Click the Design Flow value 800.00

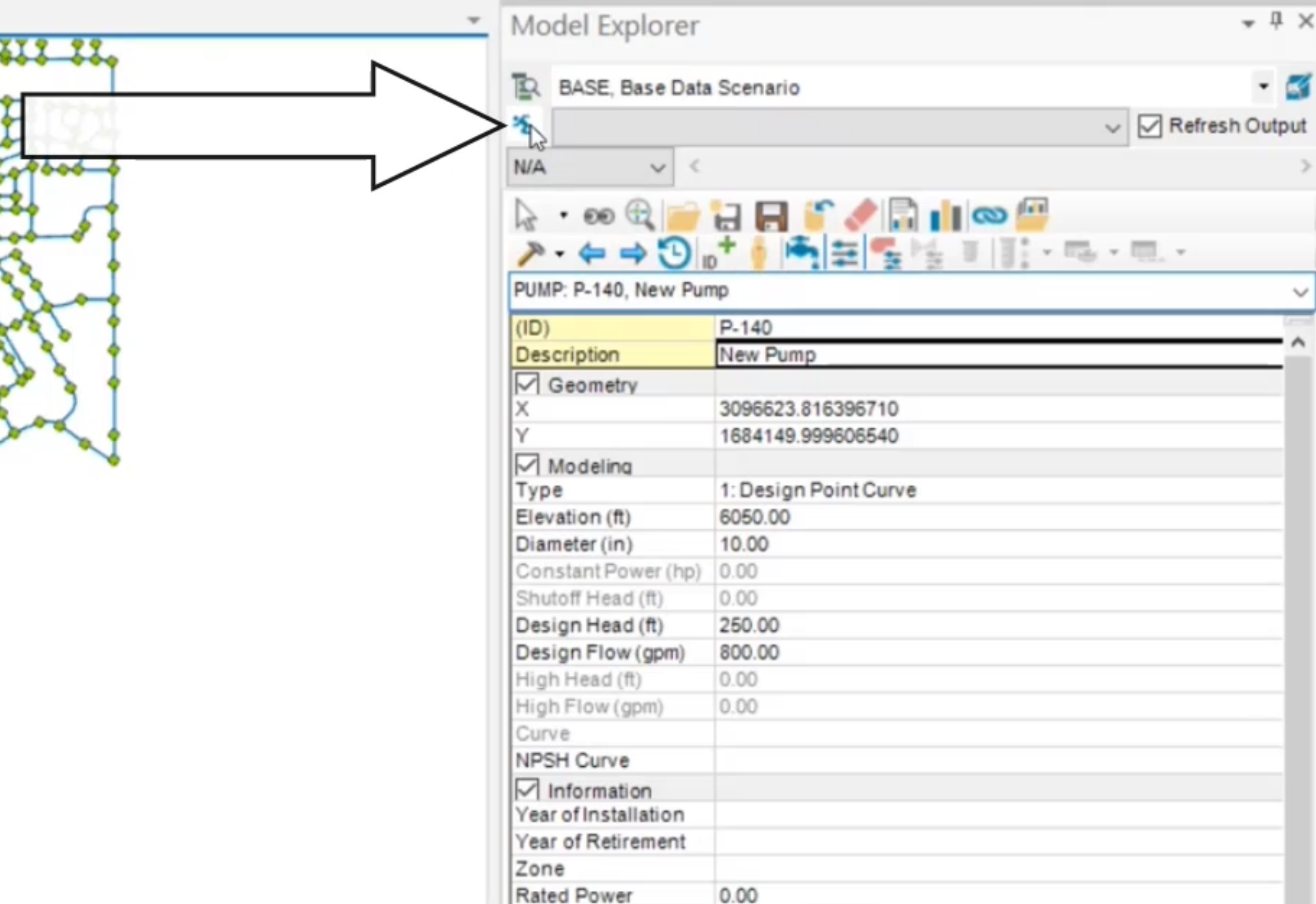coord(749,653)
